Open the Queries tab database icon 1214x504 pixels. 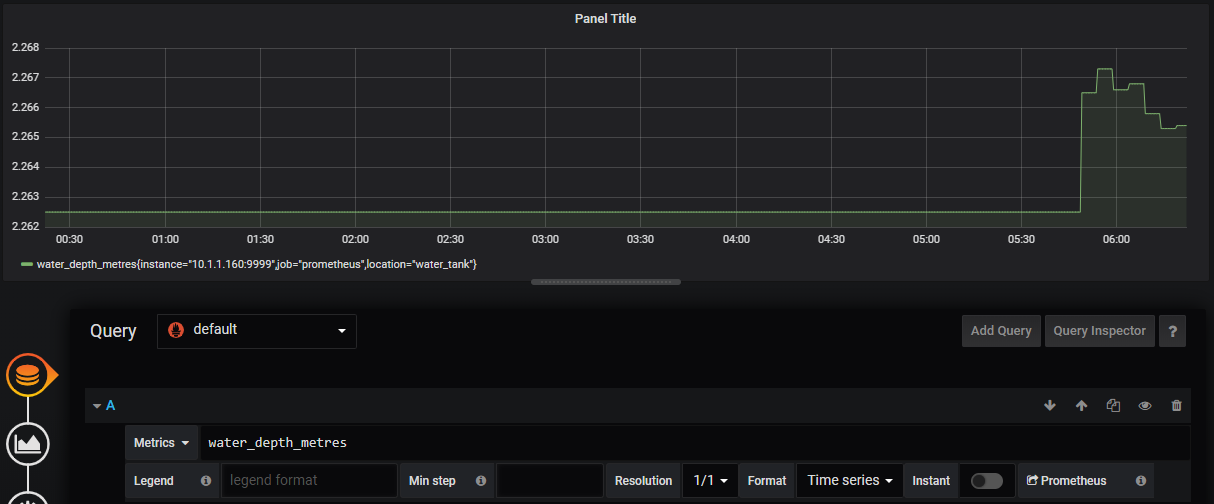coord(28,375)
